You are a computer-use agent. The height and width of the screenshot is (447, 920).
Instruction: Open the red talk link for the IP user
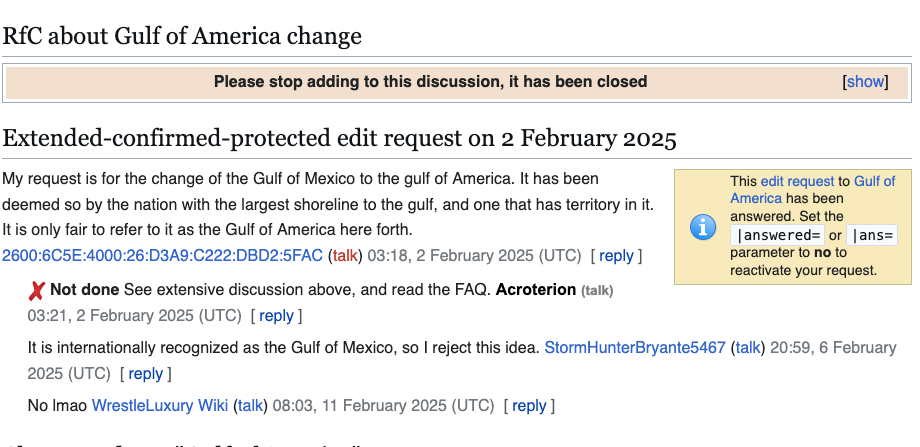tap(345, 255)
